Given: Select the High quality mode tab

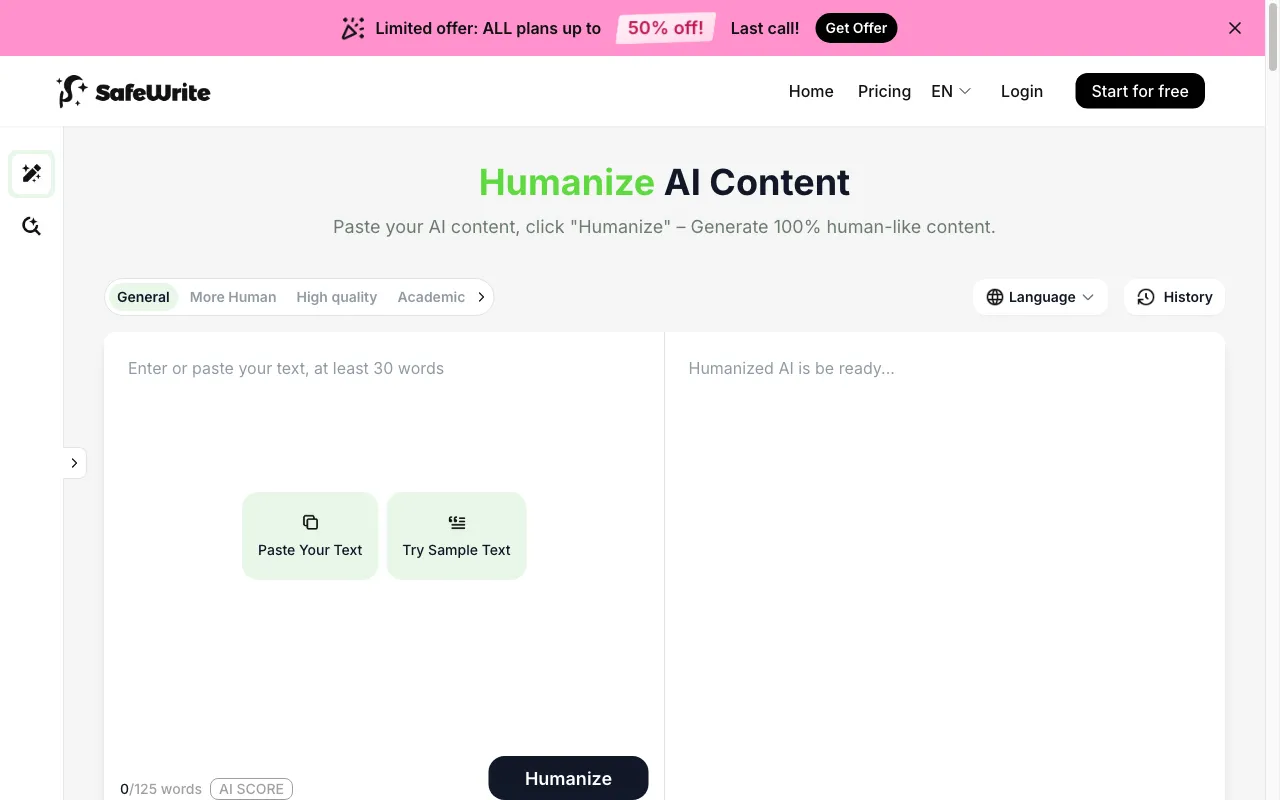Looking at the screenshot, I should [337, 297].
